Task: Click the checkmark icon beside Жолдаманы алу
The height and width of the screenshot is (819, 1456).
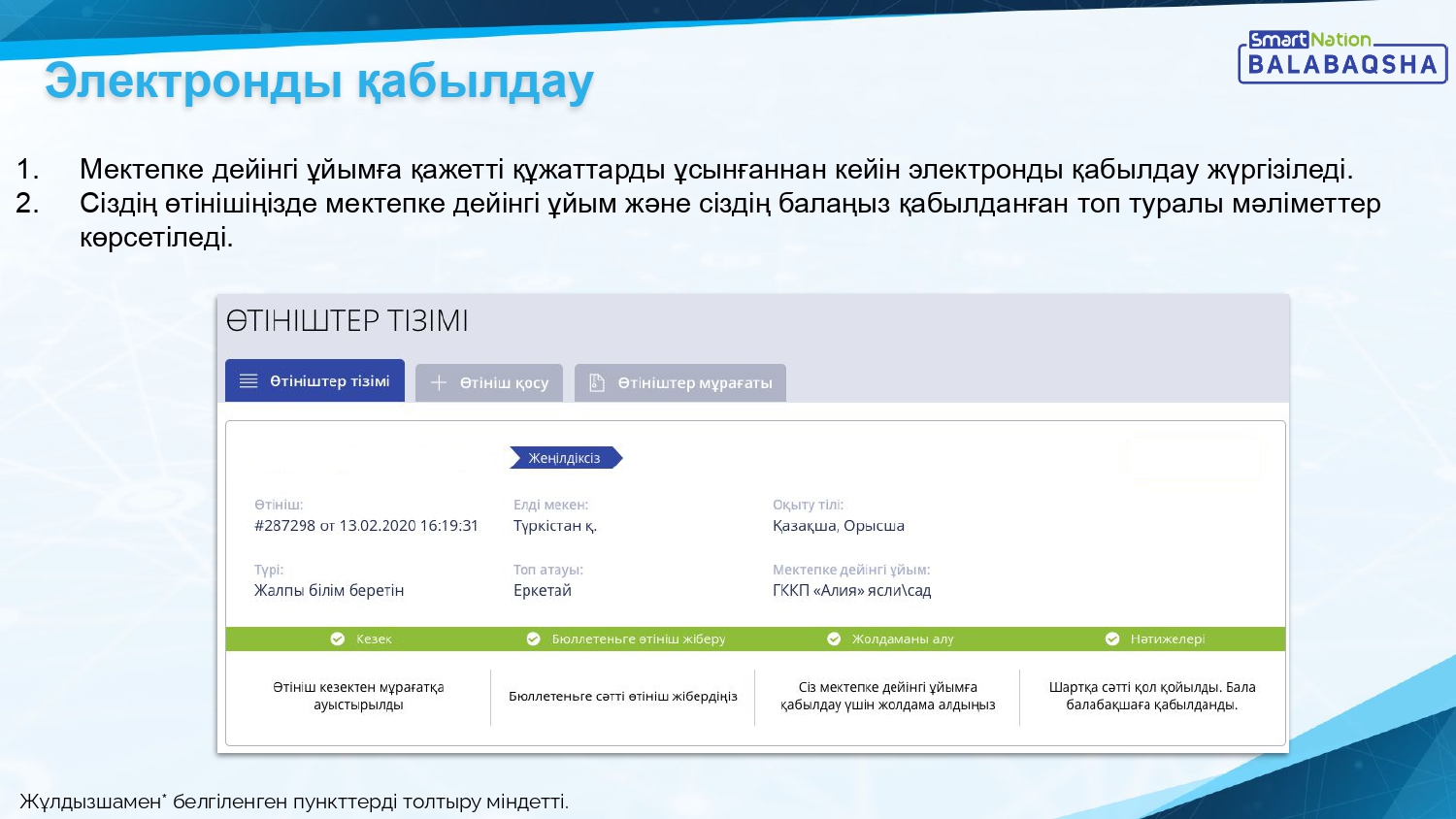Action: tap(834, 639)
